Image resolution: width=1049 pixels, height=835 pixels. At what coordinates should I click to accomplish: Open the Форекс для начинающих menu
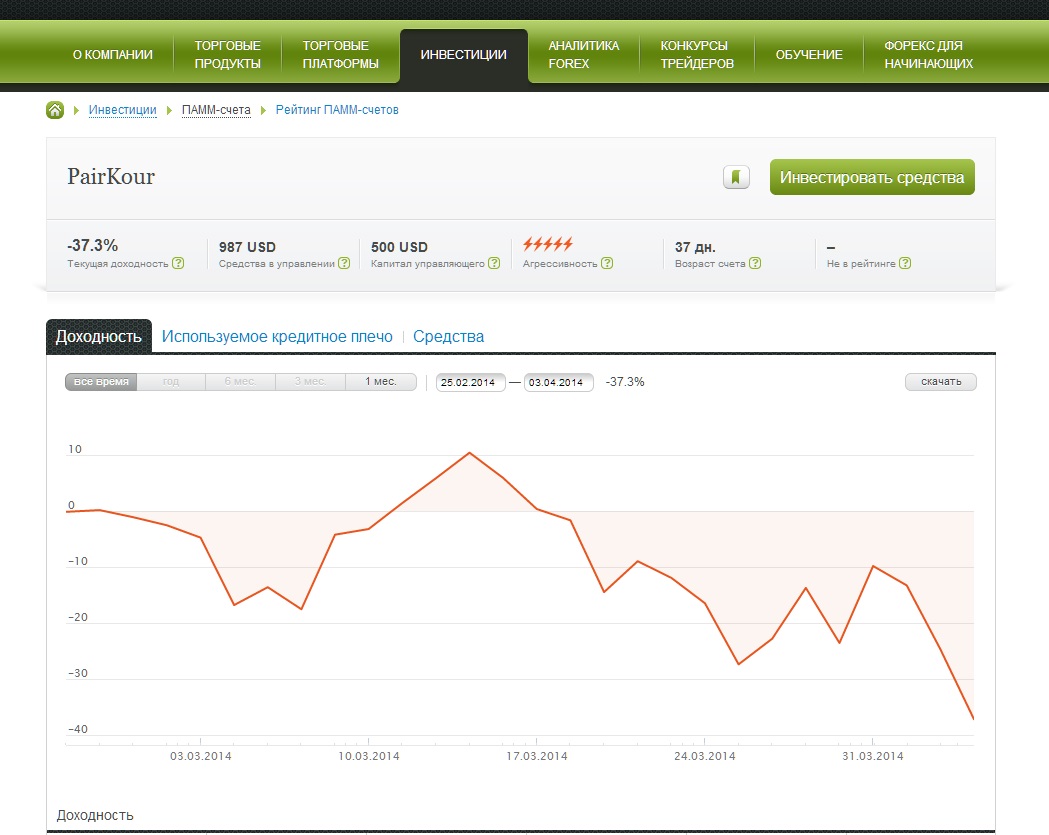[929, 55]
